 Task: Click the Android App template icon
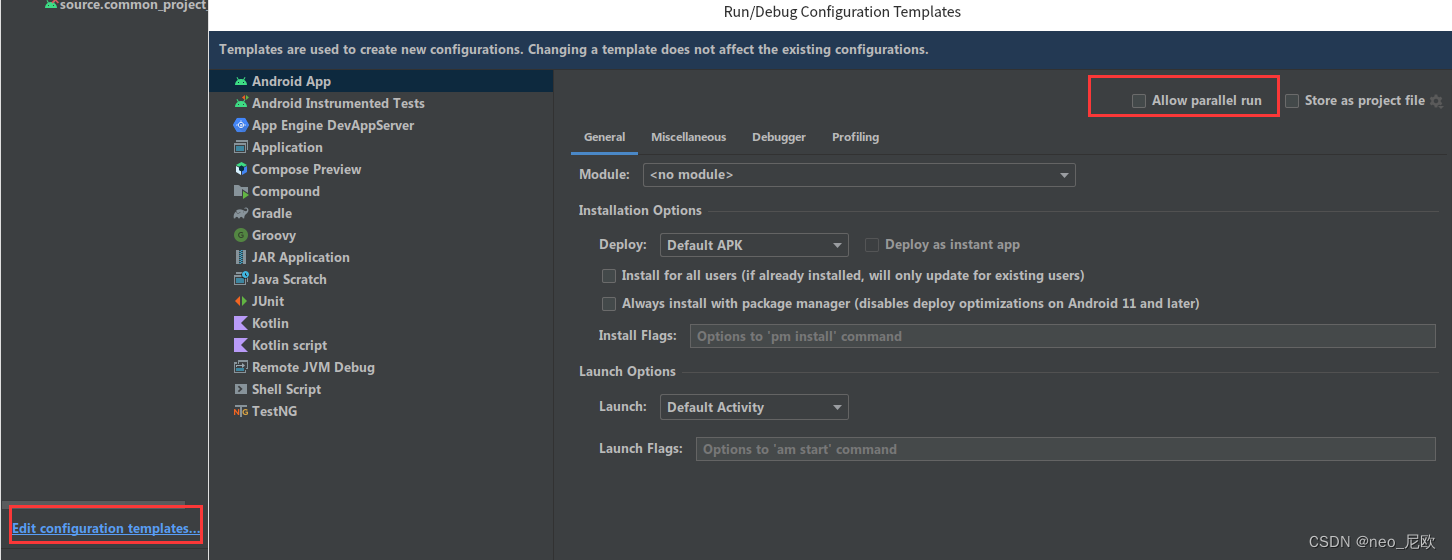[241, 81]
